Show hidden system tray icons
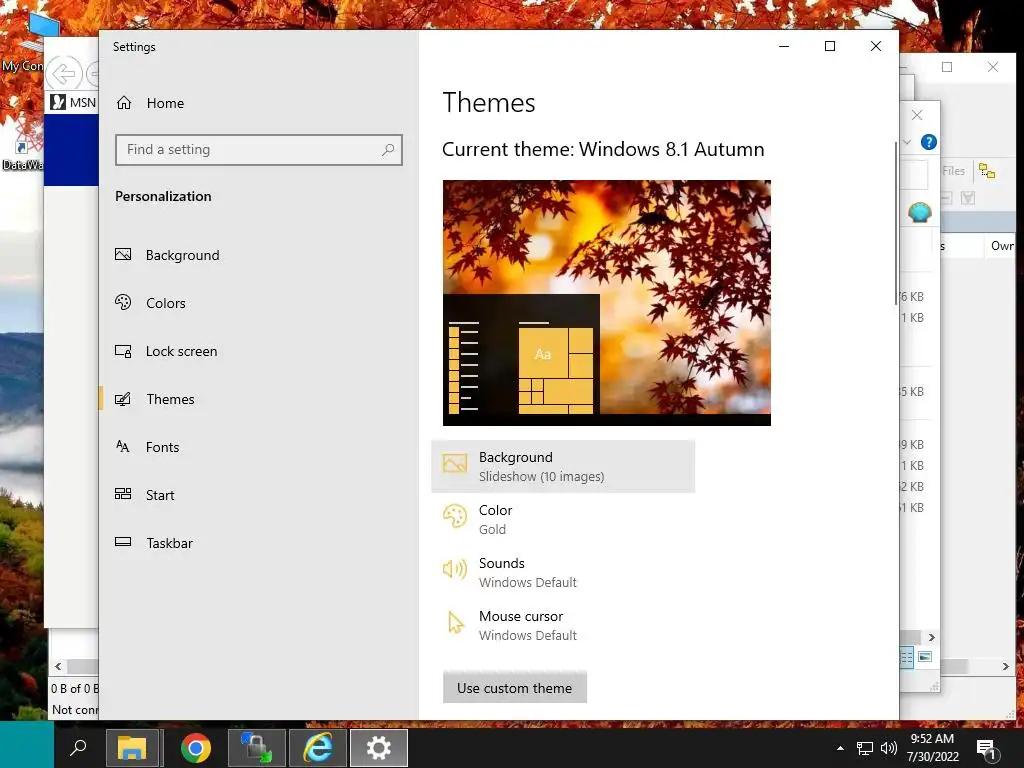 coord(840,748)
